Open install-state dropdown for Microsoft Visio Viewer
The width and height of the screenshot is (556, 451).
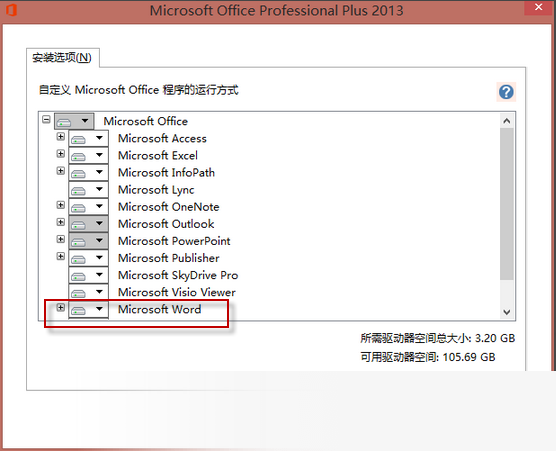[x=88, y=292]
